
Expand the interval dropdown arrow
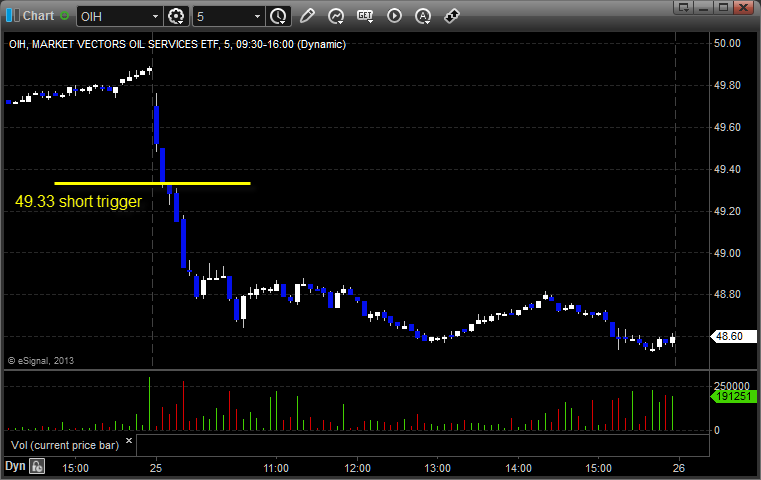point(258,17)
